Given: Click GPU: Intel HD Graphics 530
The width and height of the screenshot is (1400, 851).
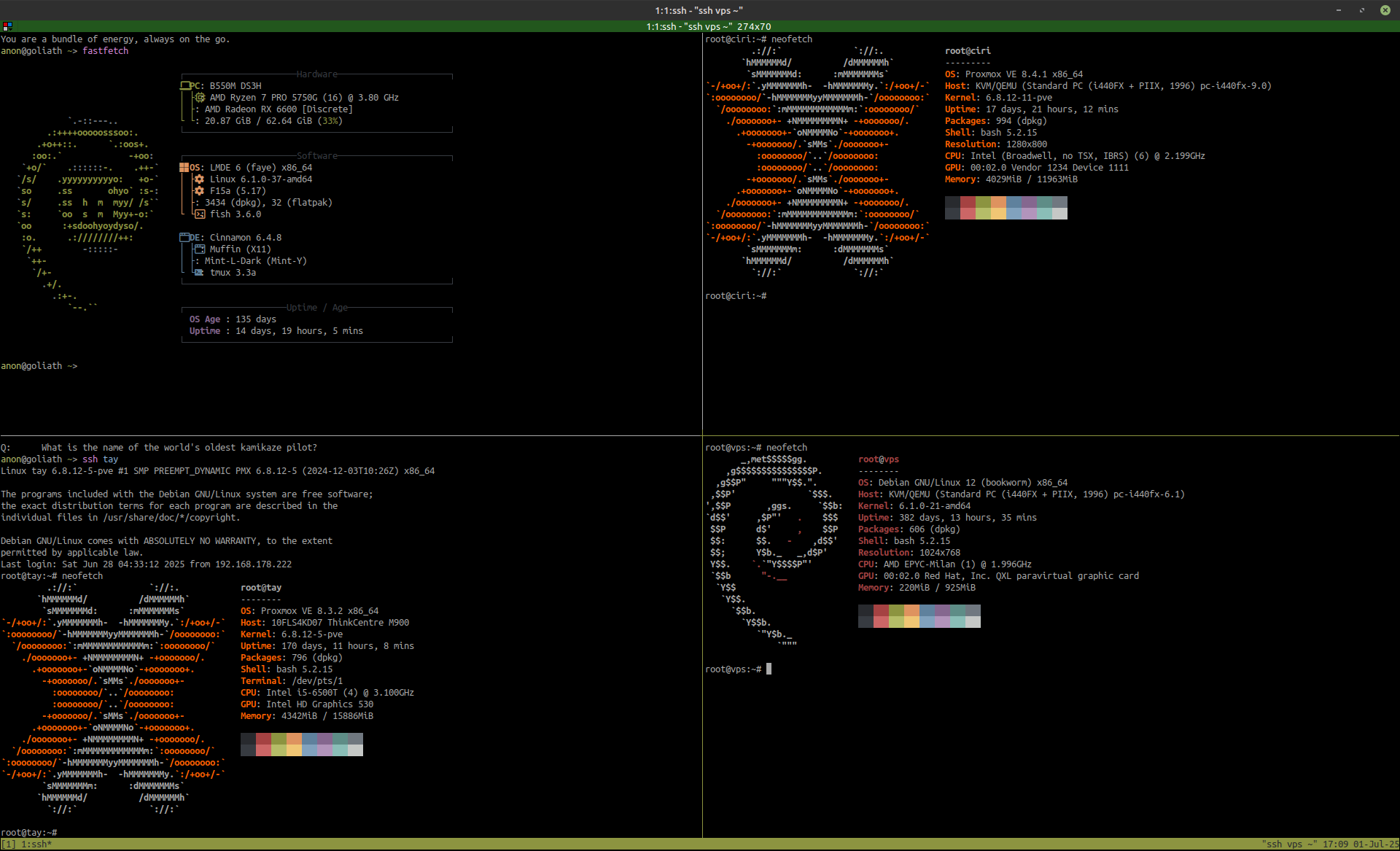Looking at the screenshot, I should (307, 704).
